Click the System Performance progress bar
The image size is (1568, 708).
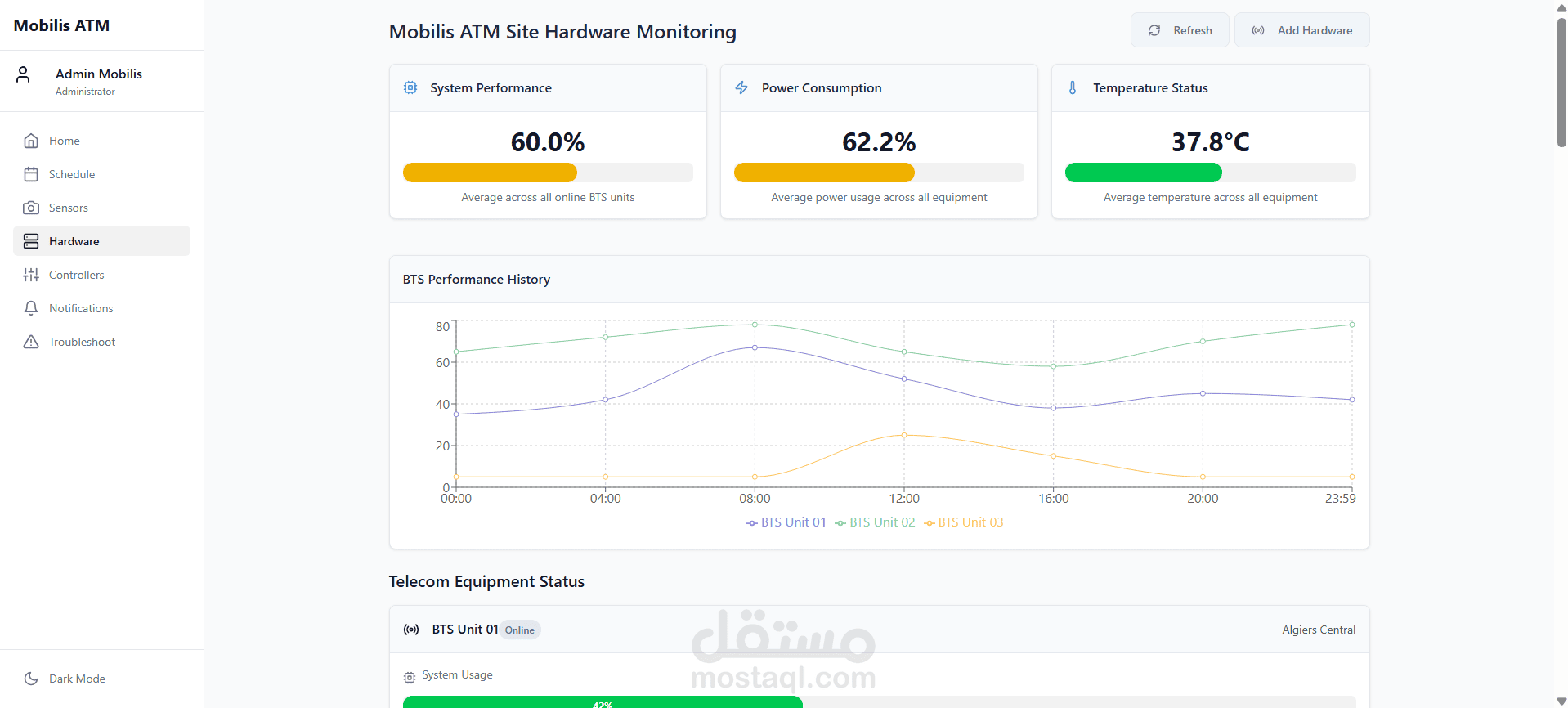click(x=548, y=173)
